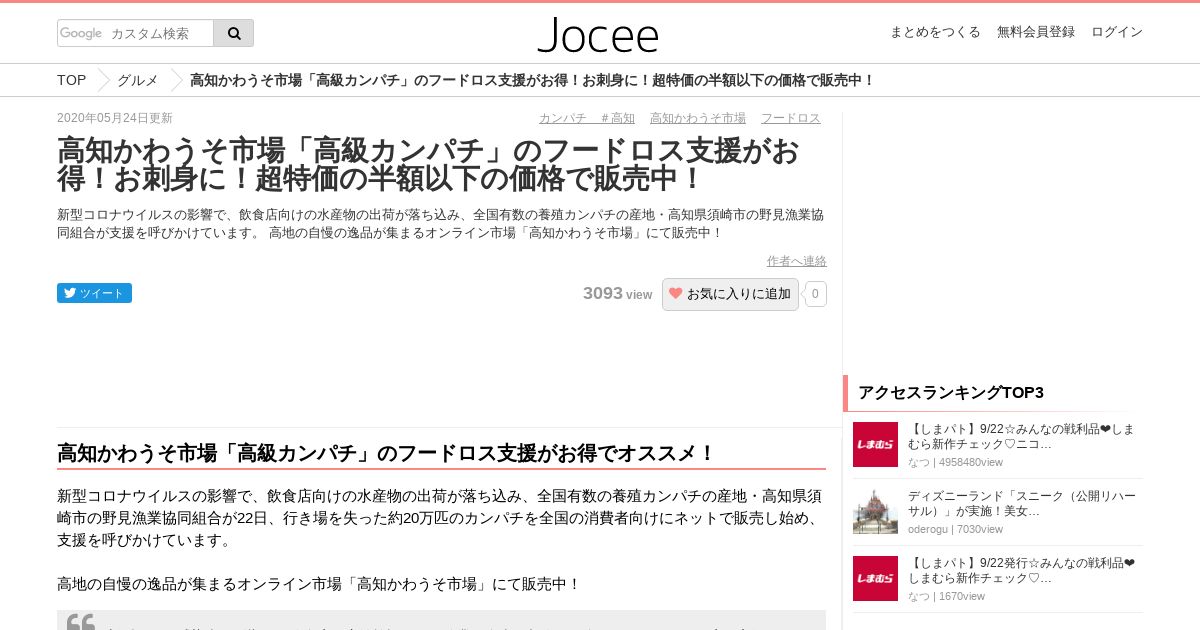Click the main article headline
Image resolution: width=1200 pixels, height=630 pixels.
coord(429,165)
